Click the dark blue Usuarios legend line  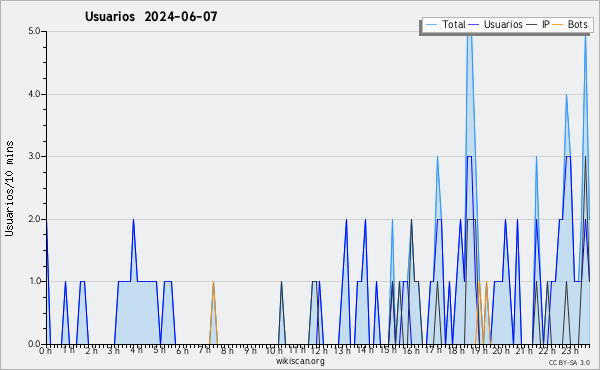[474, 24]
